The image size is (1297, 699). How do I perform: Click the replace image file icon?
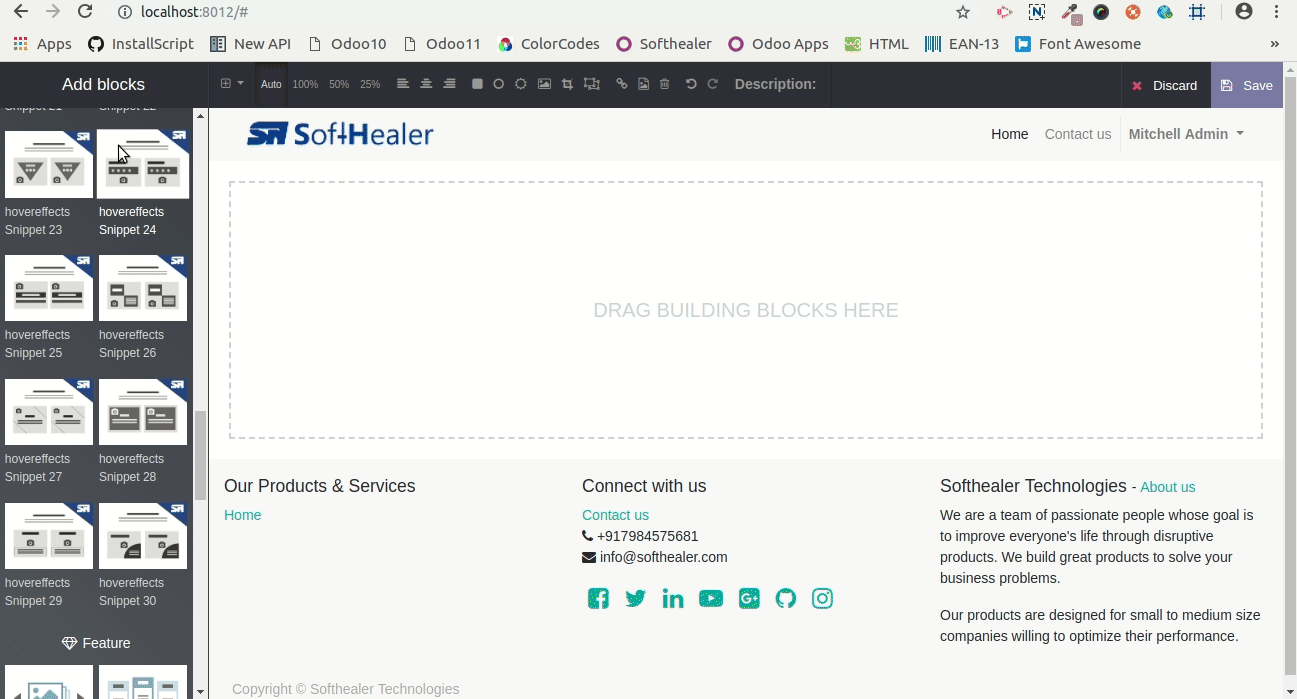click(643, 84)
